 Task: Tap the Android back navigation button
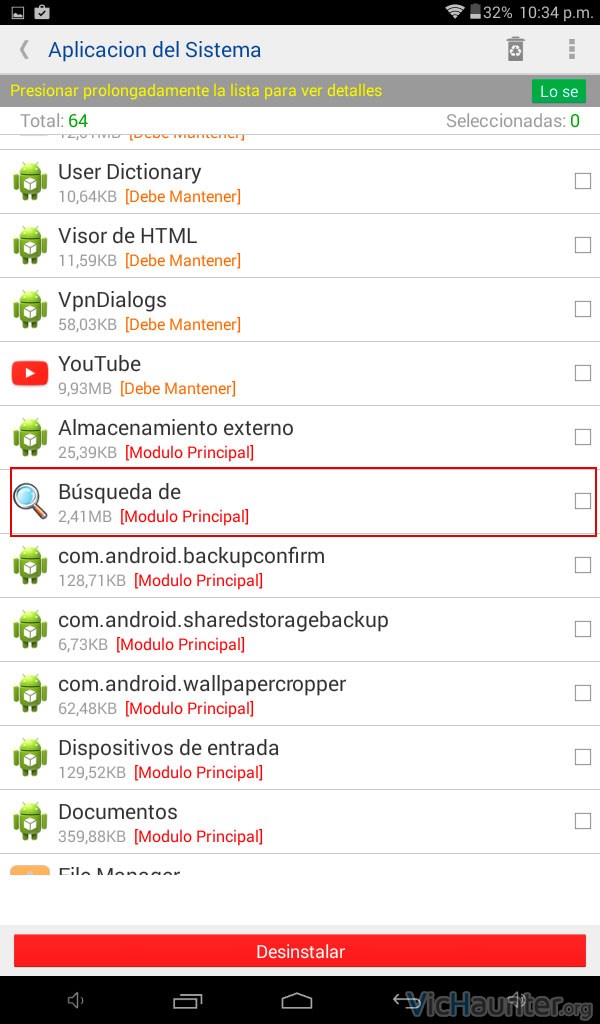pos(406,1000)
